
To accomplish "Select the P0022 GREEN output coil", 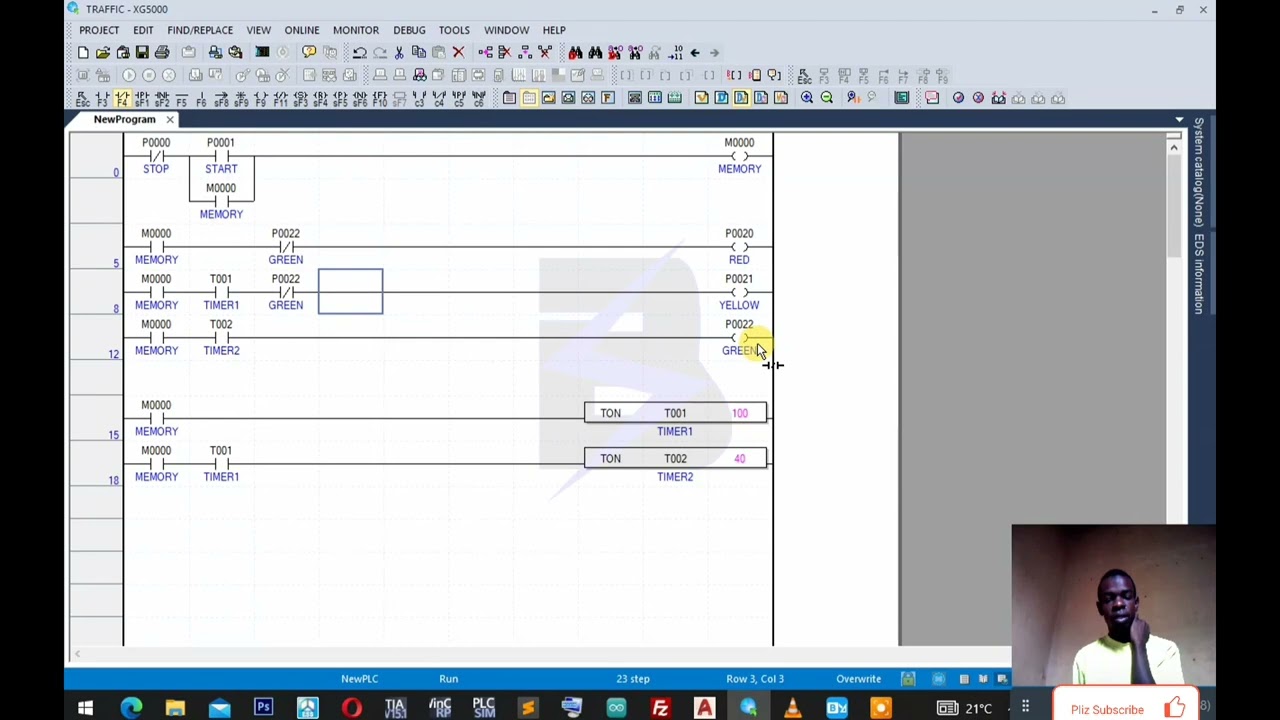I will 740,337.
